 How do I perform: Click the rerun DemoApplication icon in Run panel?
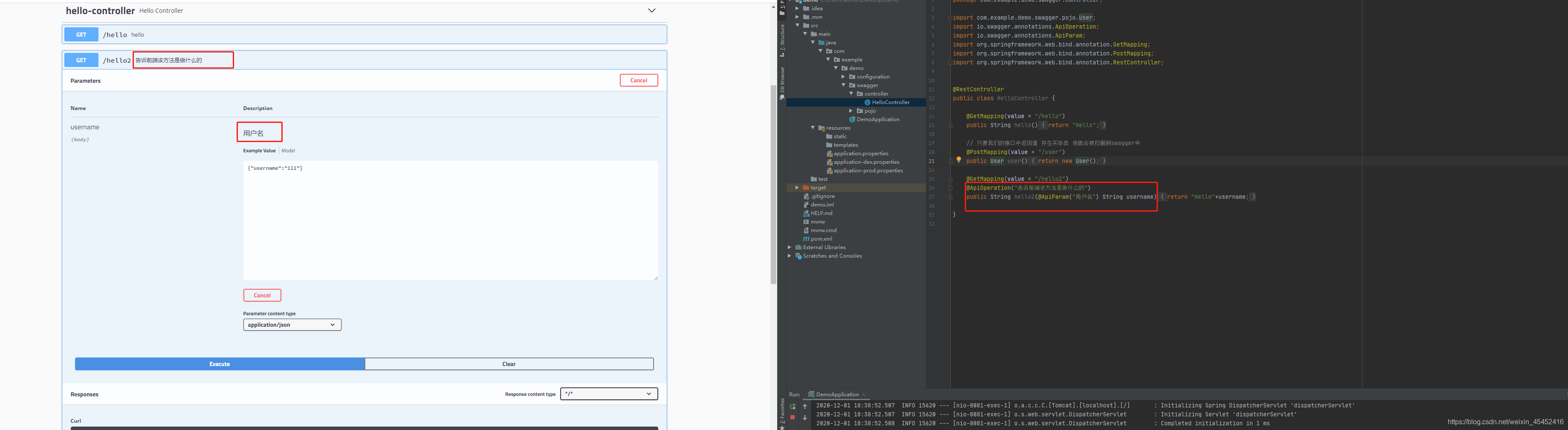coord(793,406)
